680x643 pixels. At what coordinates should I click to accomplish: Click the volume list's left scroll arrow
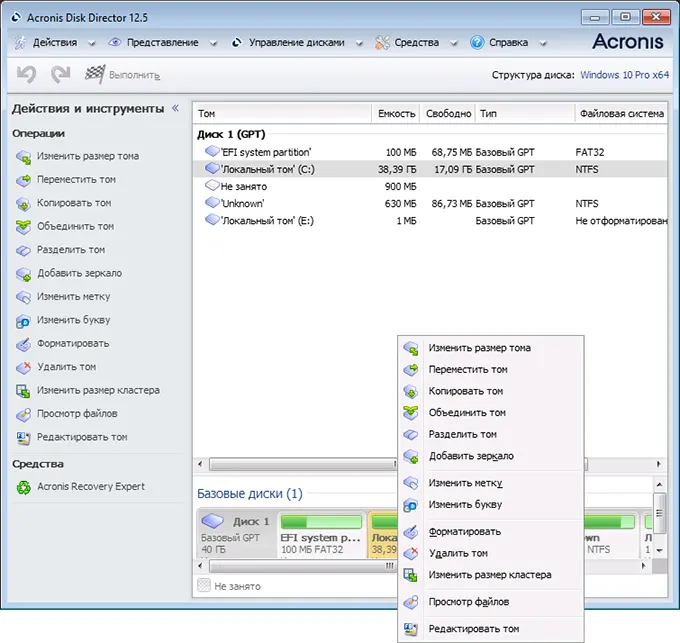(x=200, y=464)
